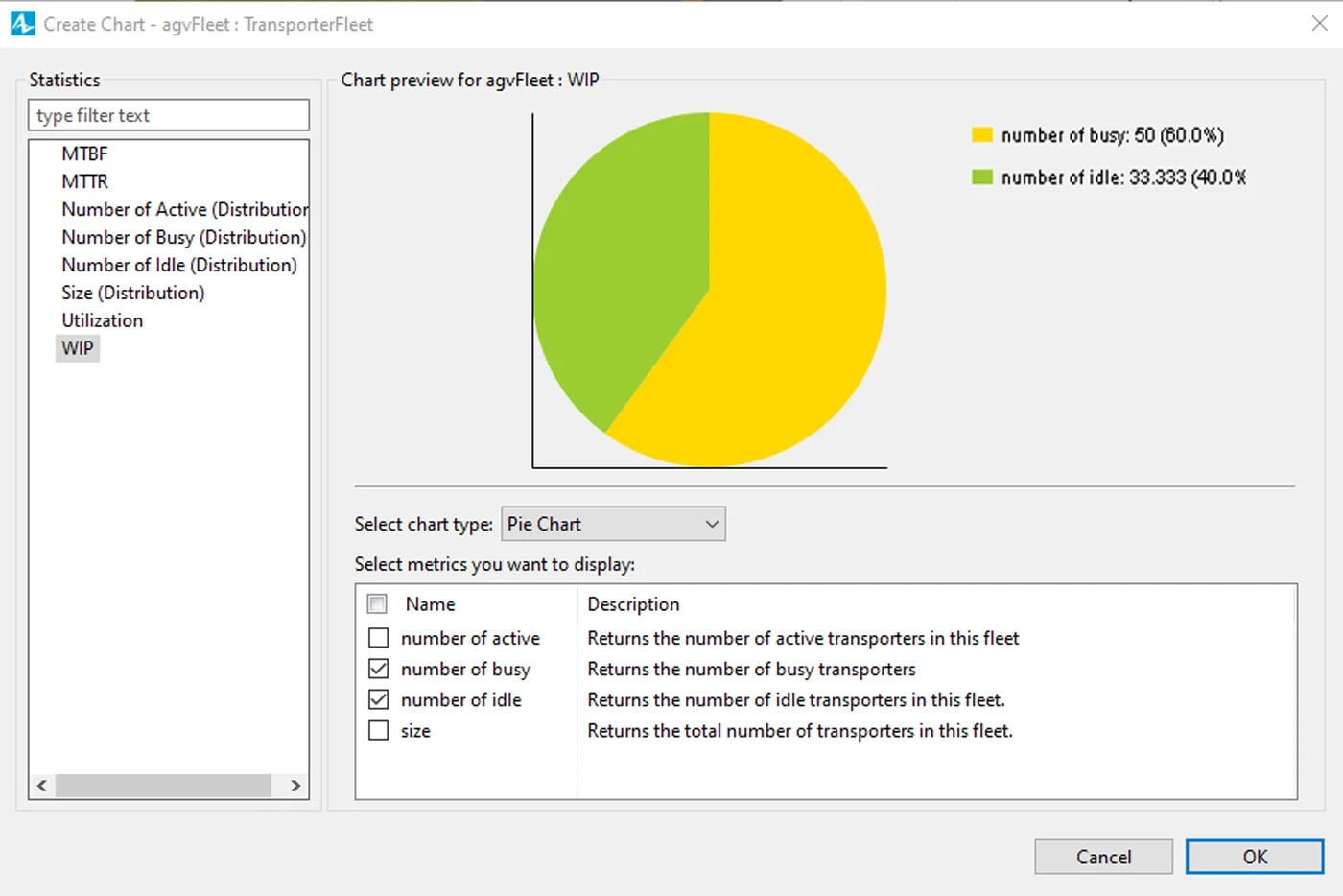Select Size (Distribution) statistic
The width and height of the screenshot is (1343, 896).
[x=132, y=293]
